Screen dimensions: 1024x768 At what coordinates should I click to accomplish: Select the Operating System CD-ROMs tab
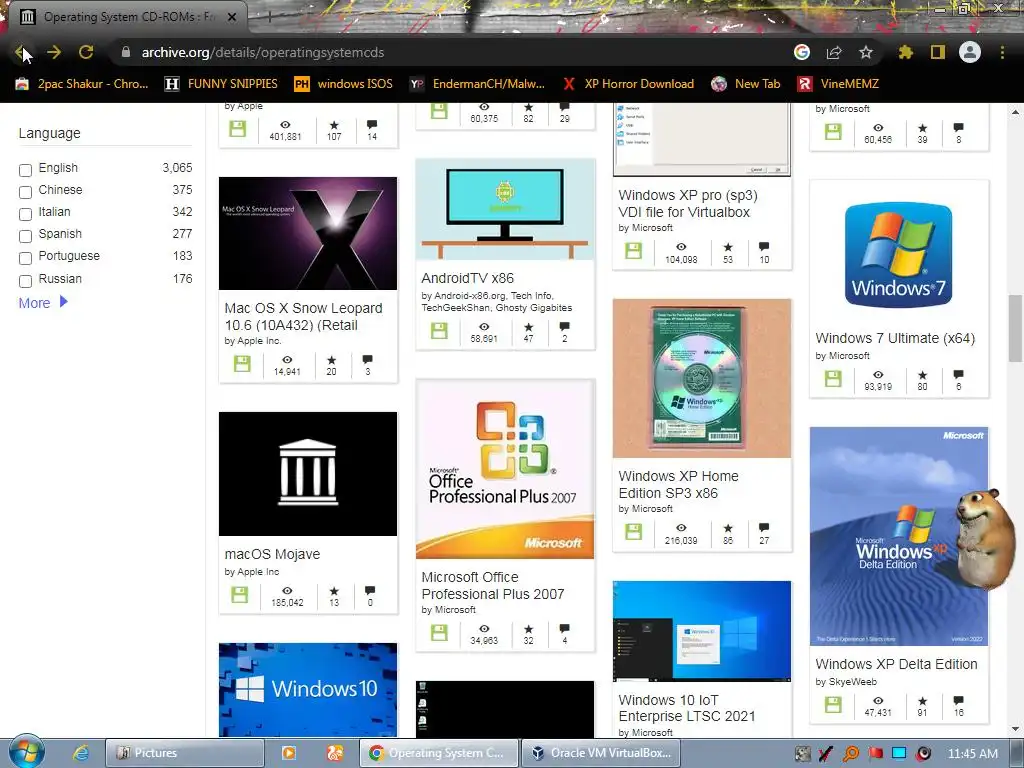pos(127,17)
